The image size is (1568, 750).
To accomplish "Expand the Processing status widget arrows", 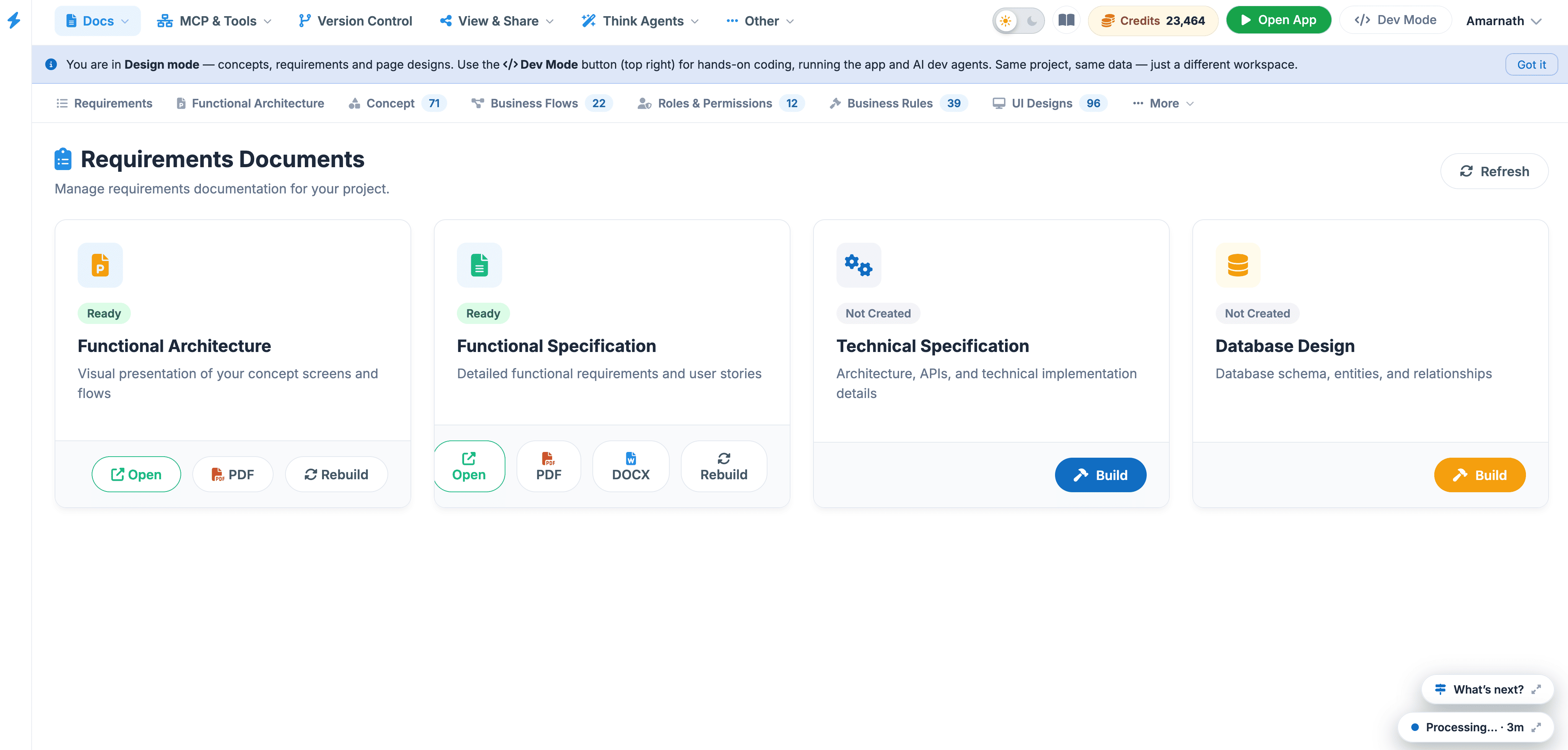I will tap(1536, 727).
